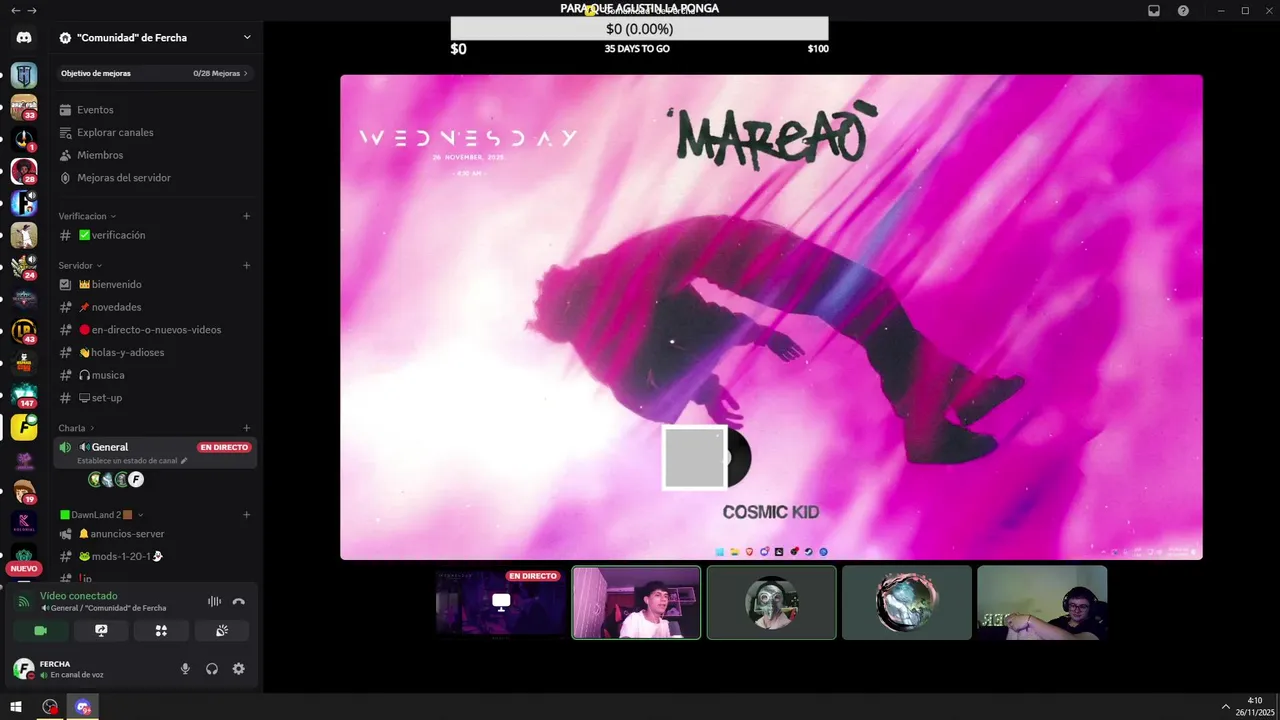Click the F avatar in General voice users
This screenshot has height=720, width=1280.
(136, 480)
